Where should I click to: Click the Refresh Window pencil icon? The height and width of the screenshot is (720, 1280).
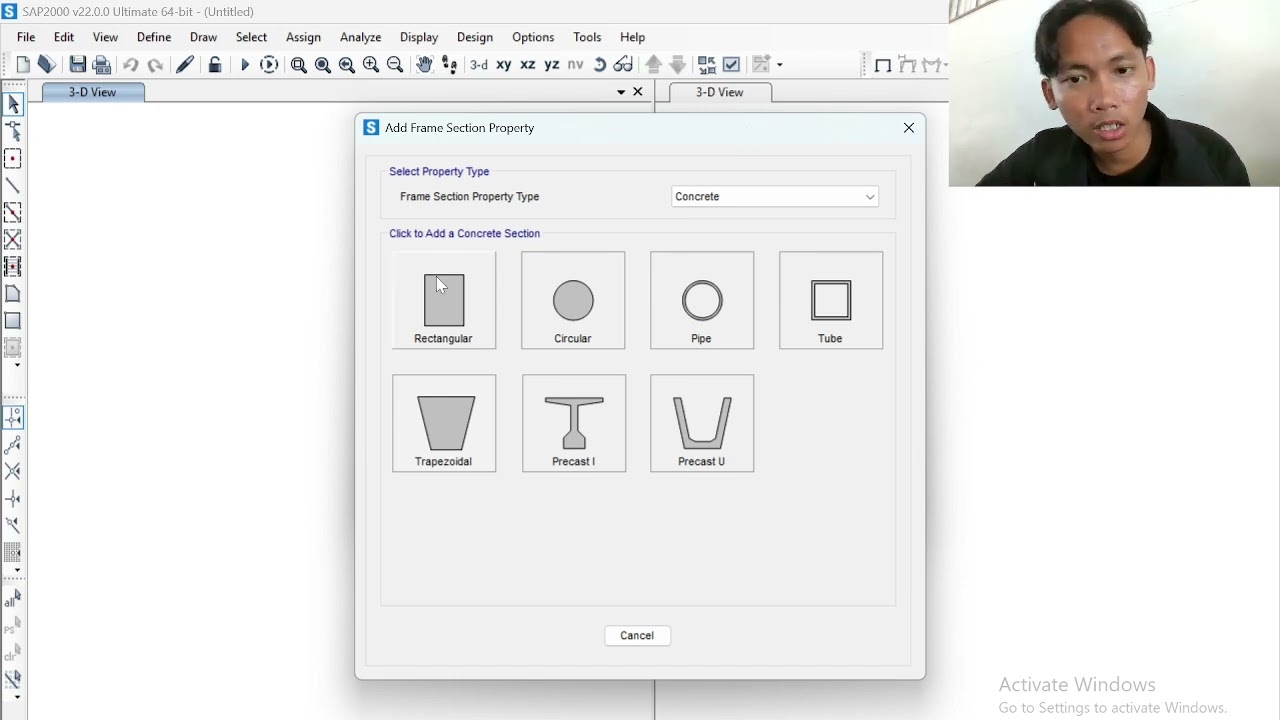point(185,65)
